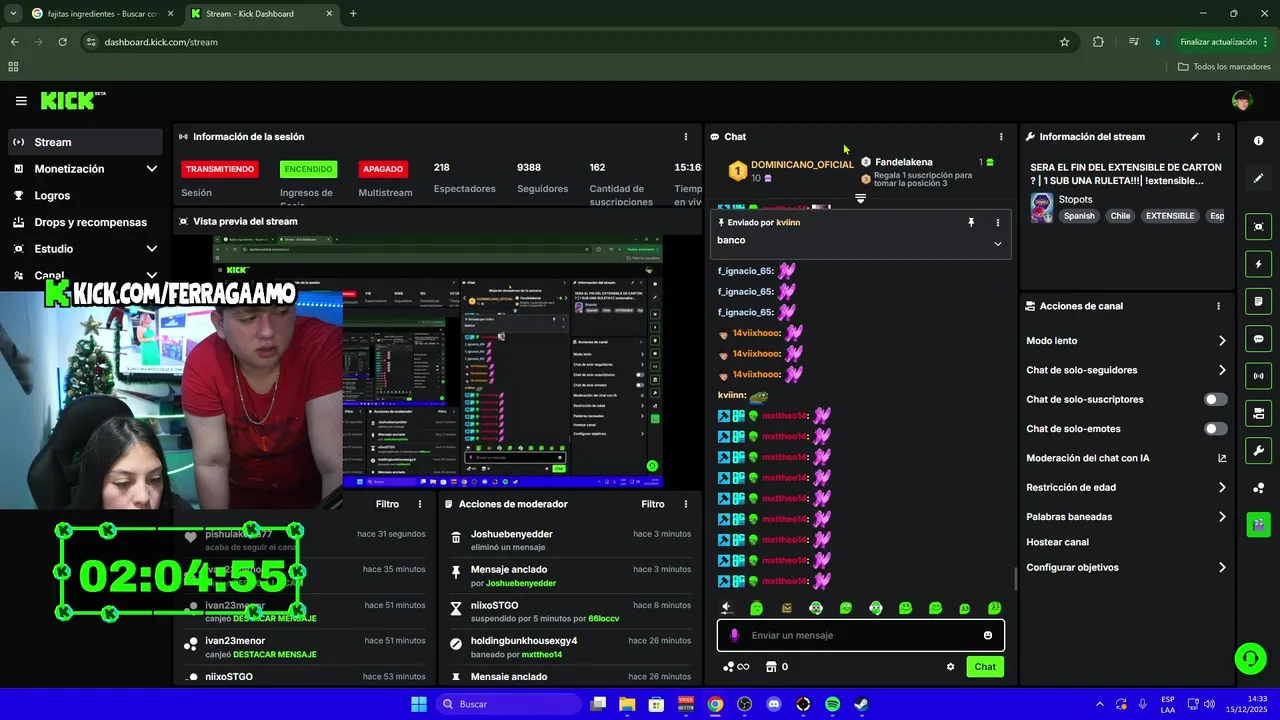This screenshot has height=720, width=1280.
Task: Open the Kick hamburger navigation menu
Action: (21, 101)
